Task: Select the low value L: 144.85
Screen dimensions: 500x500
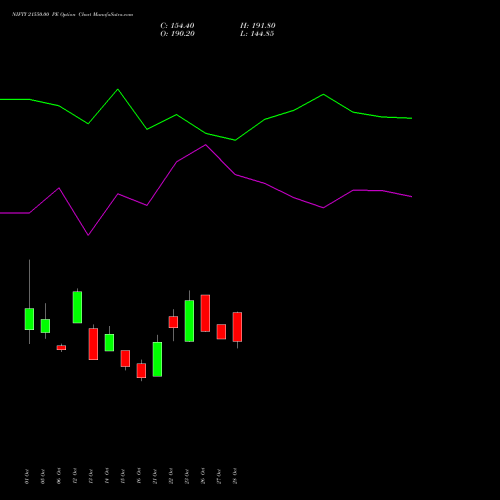Action: pyautogui.click(x=257, y=34)
